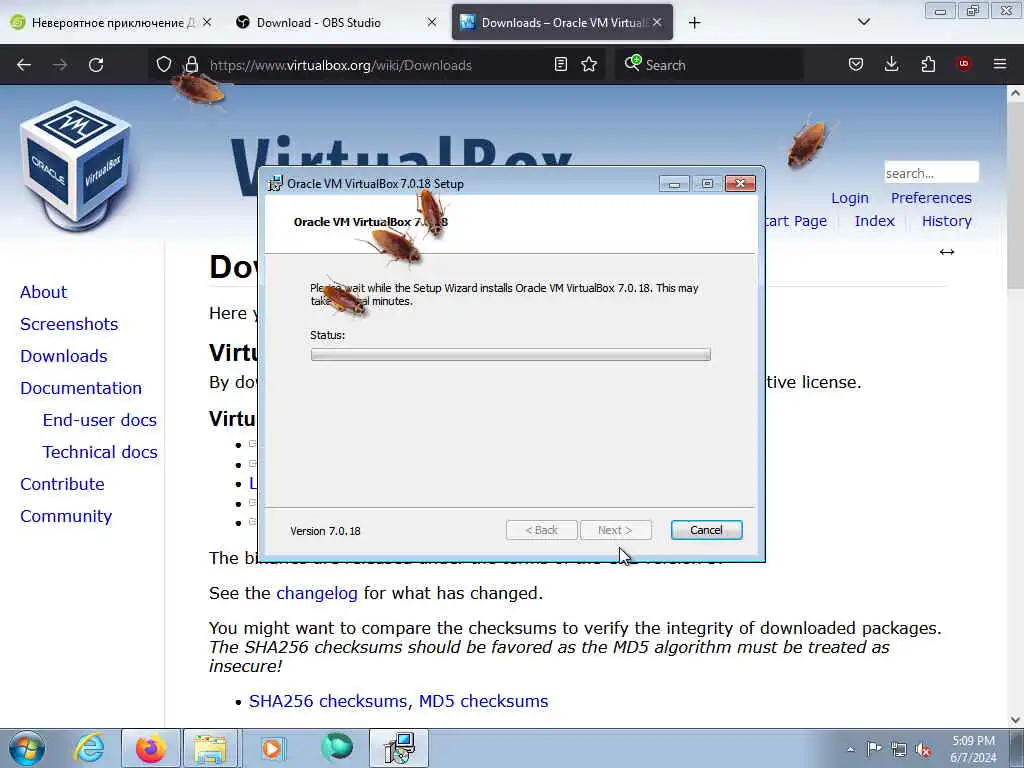
Task: Open the History link
Action: pyautogui.click(x=946, y=221)
